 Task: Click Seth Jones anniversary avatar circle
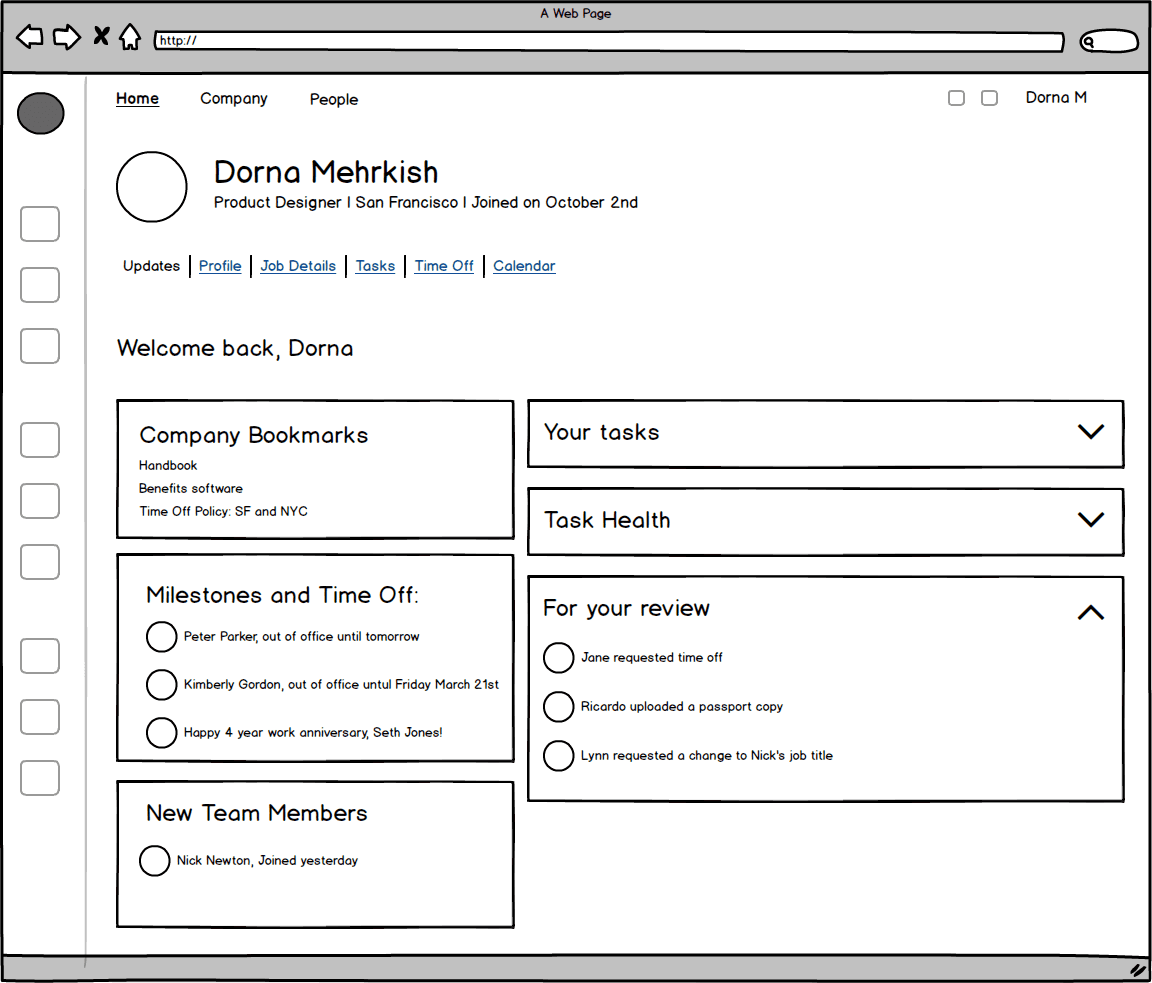click(x=162, y=732)
